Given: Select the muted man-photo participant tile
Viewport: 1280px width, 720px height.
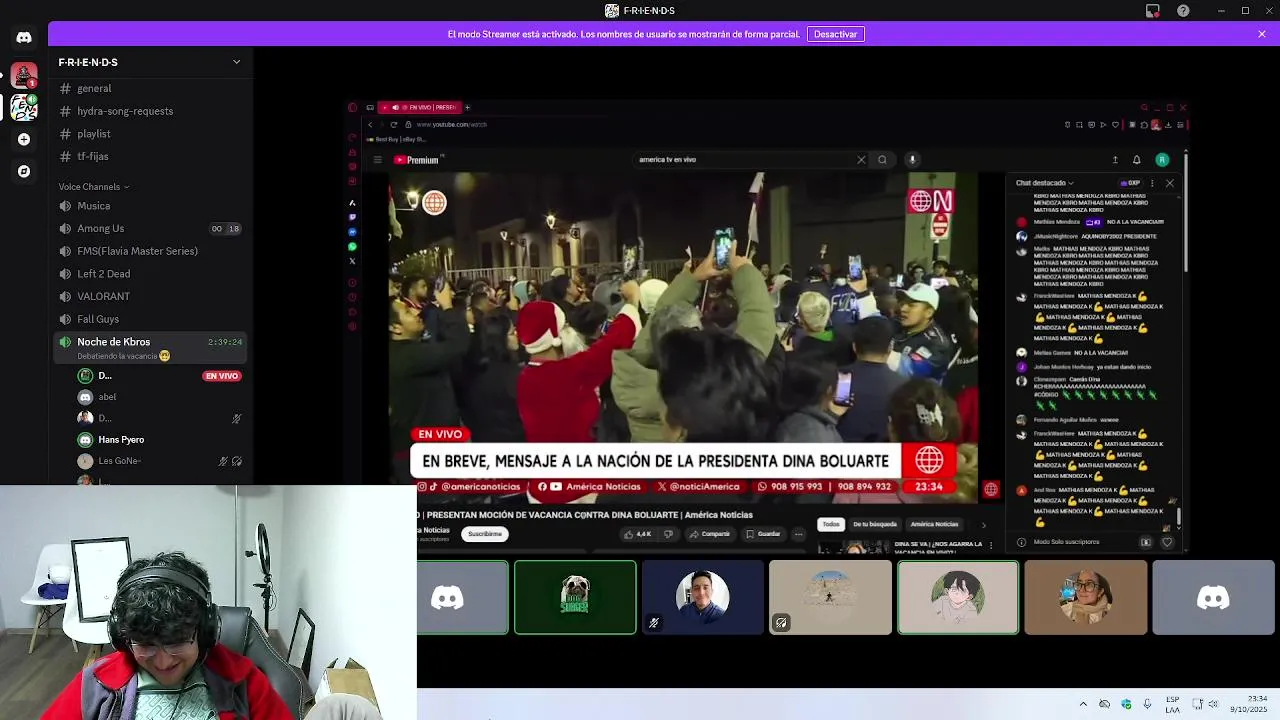Looking at the screenshot, I should pos(703,597).
